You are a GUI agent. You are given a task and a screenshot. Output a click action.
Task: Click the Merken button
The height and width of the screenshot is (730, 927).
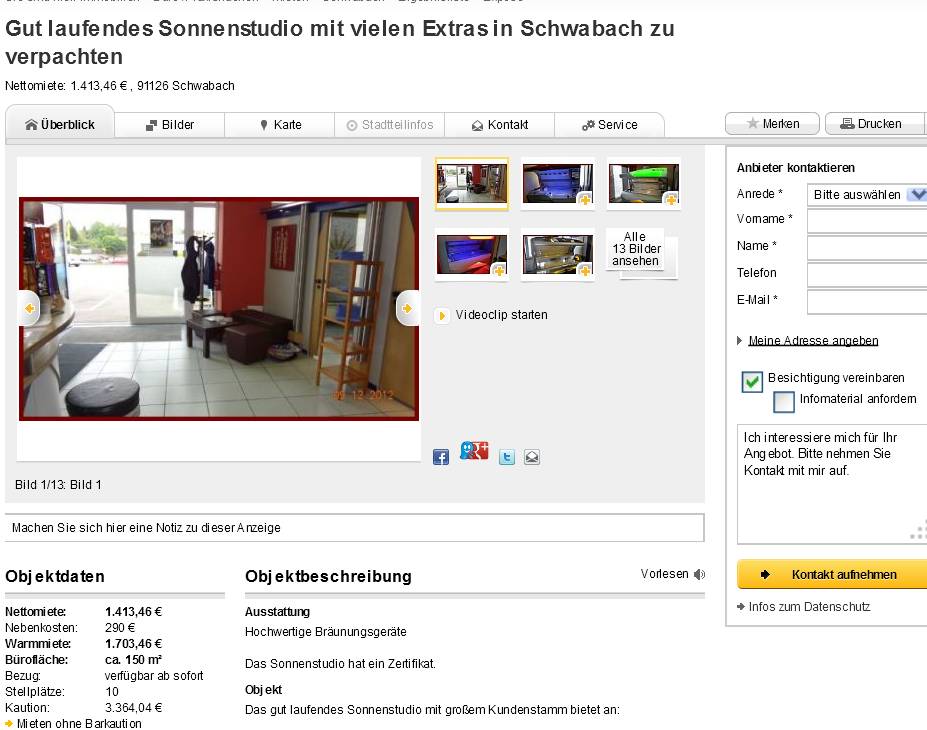(x=772, y=124)
